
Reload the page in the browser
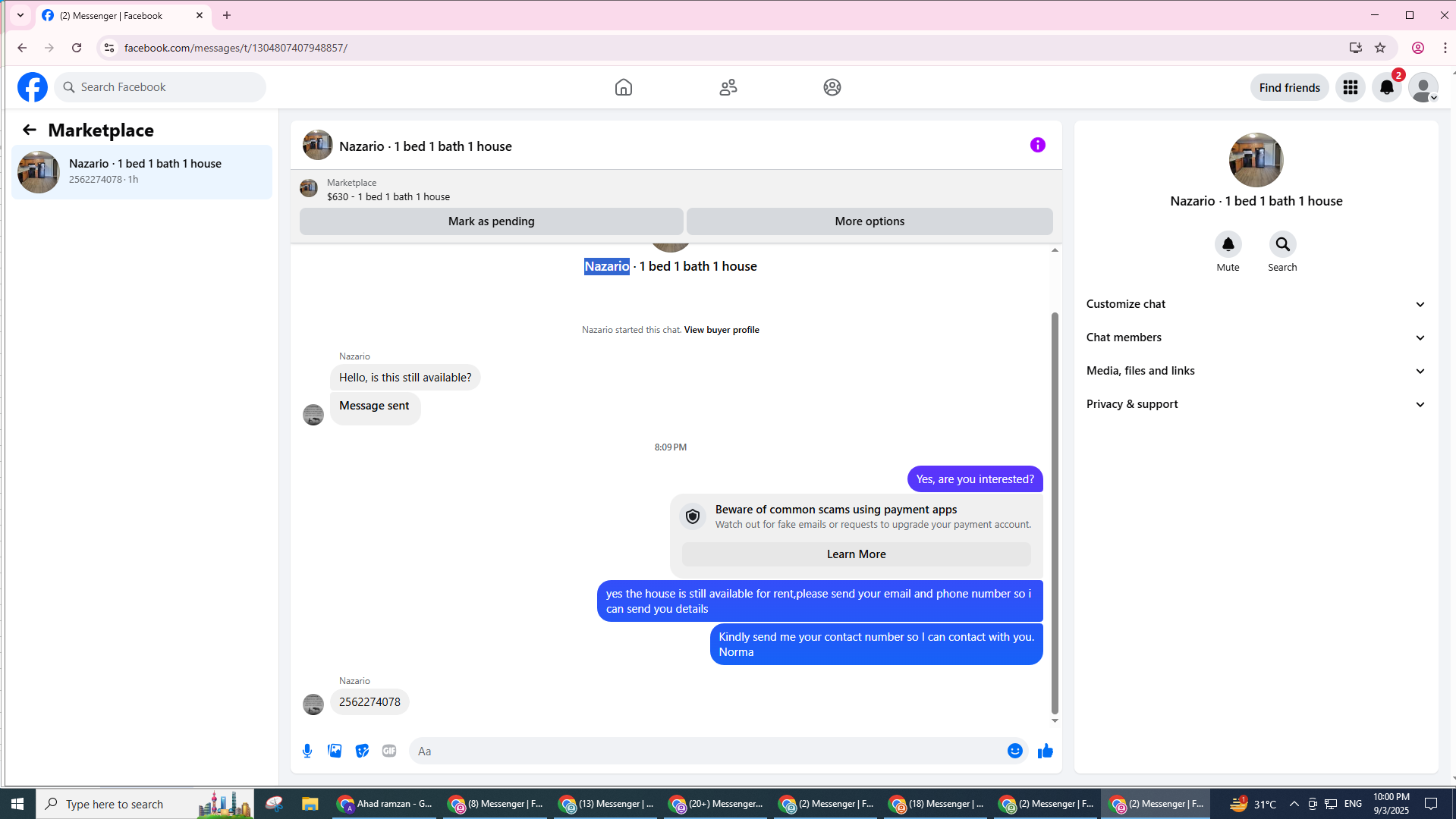click(77, 48)
